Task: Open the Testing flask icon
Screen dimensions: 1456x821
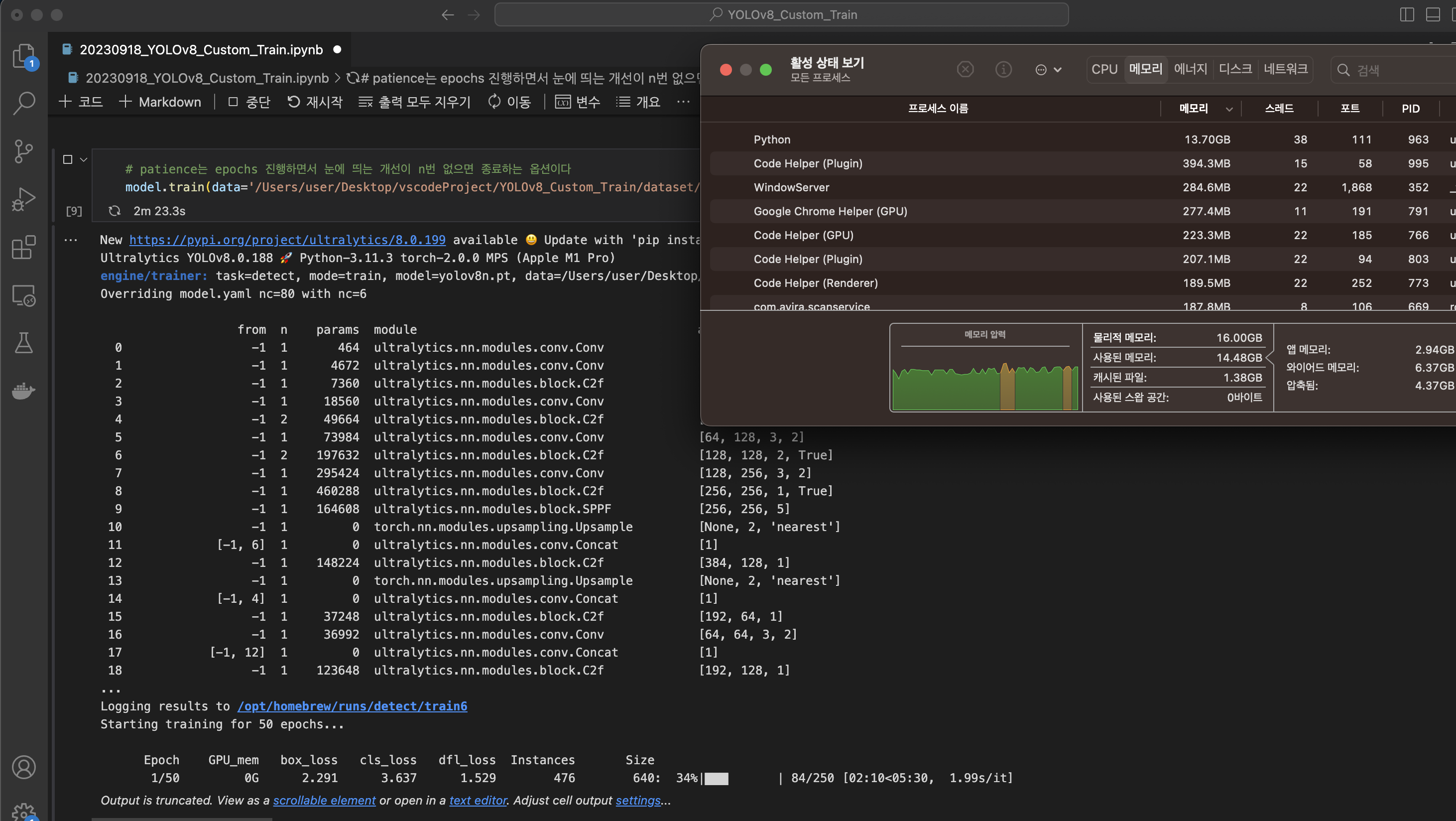Action: [24, 343]
